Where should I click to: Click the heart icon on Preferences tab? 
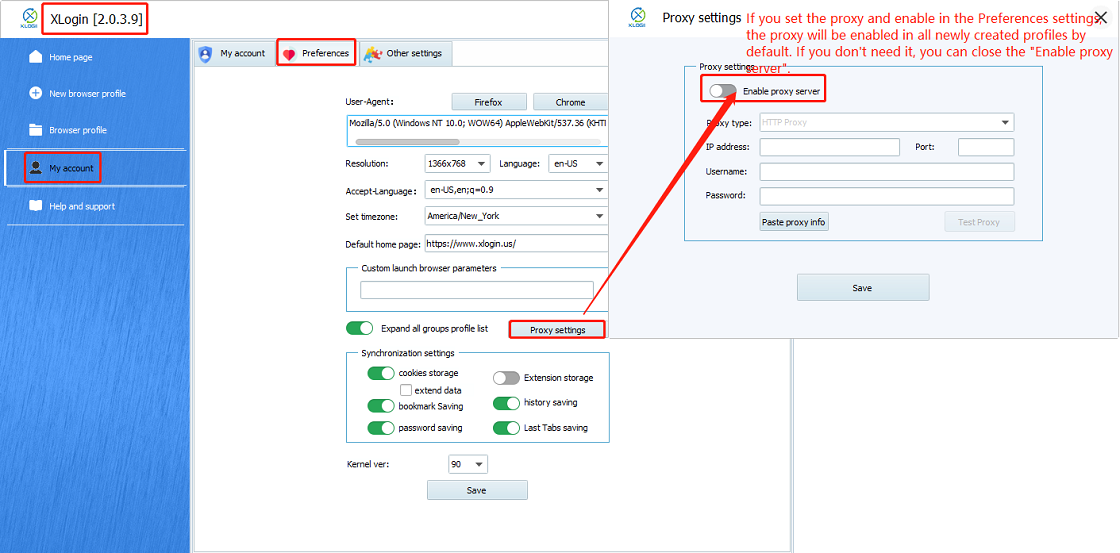(x=289, y=54)
